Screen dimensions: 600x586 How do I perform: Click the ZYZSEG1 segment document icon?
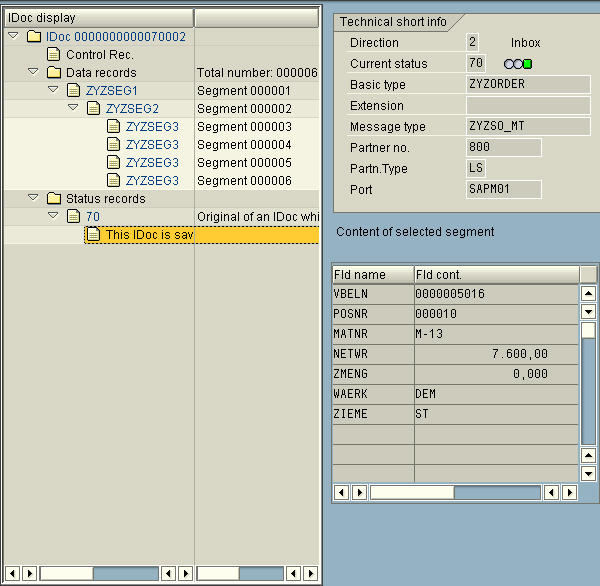(73, 91)
